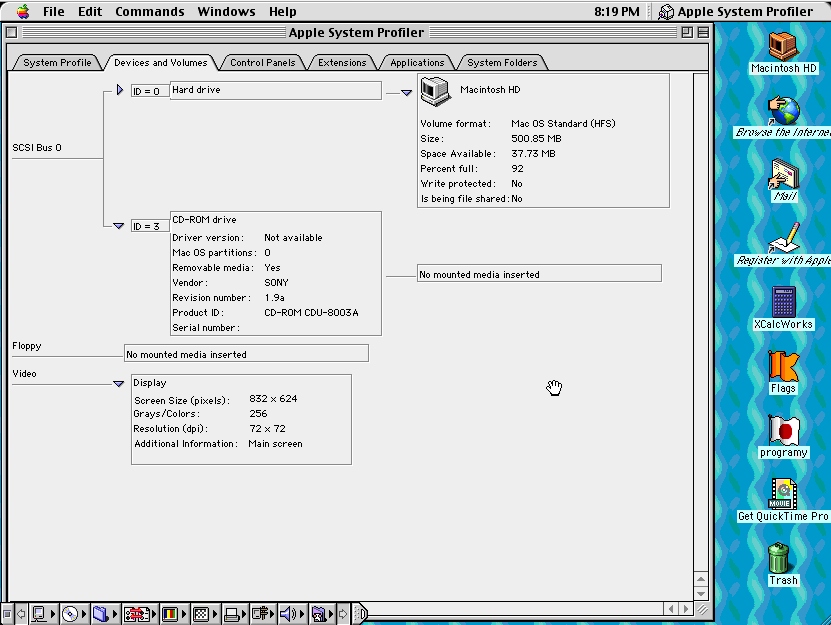Screen dimensions: 831x625
Task: Click the Profiler window collapse box
Action: click(703, 32)
